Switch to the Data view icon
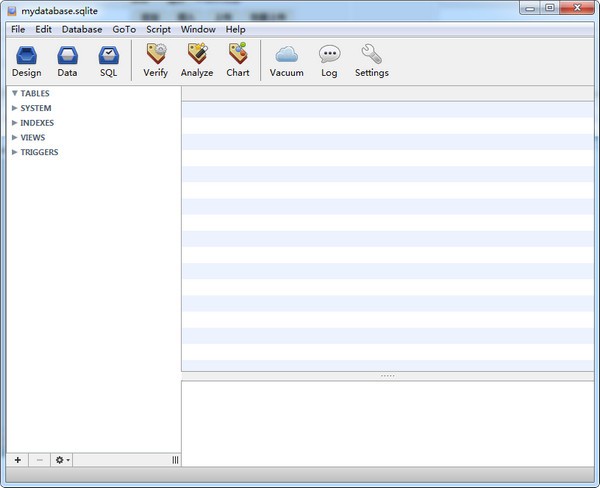This screenshot has height=488, width=600. (67, 55)
